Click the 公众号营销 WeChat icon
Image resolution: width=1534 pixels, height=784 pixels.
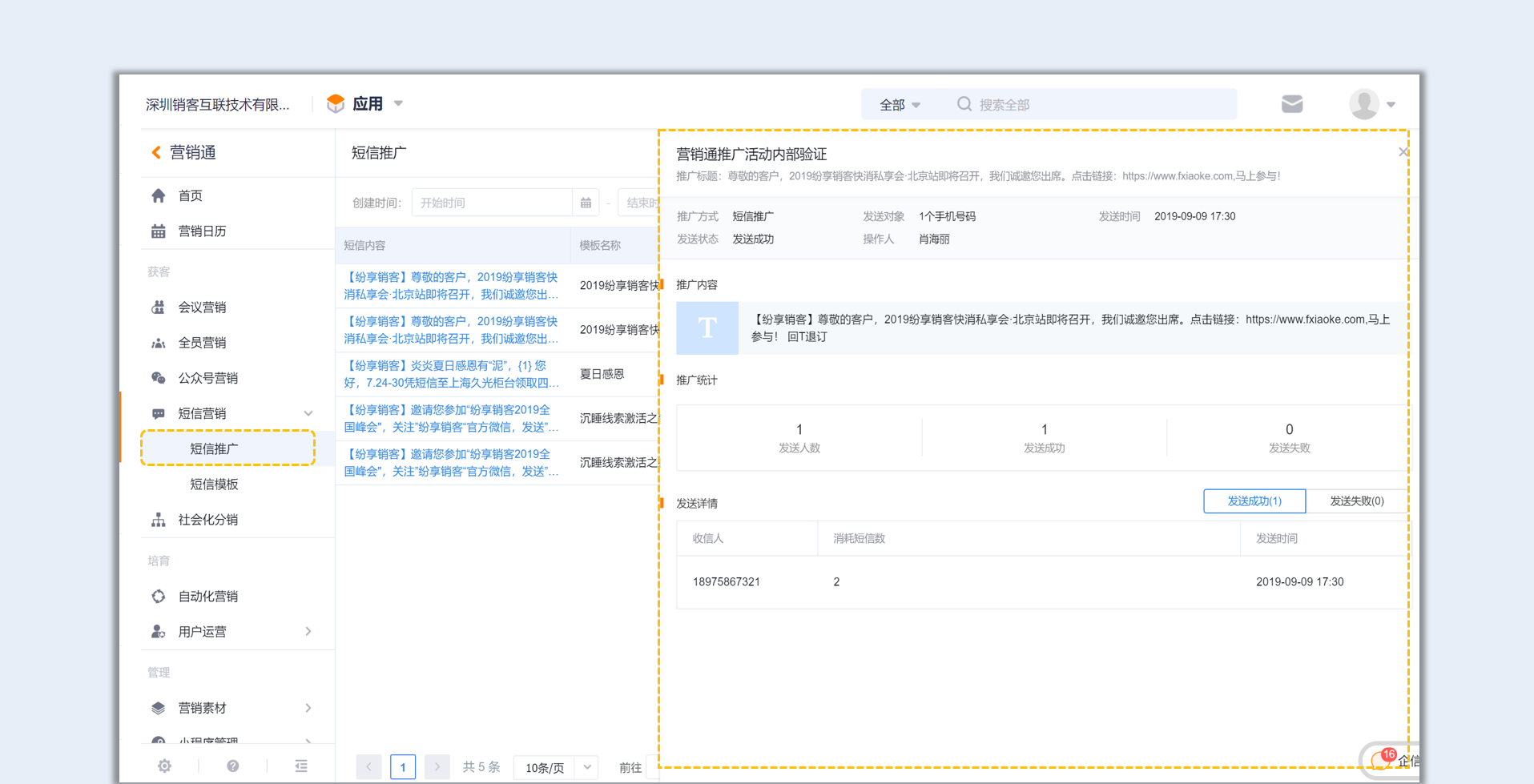coord(159,378)
